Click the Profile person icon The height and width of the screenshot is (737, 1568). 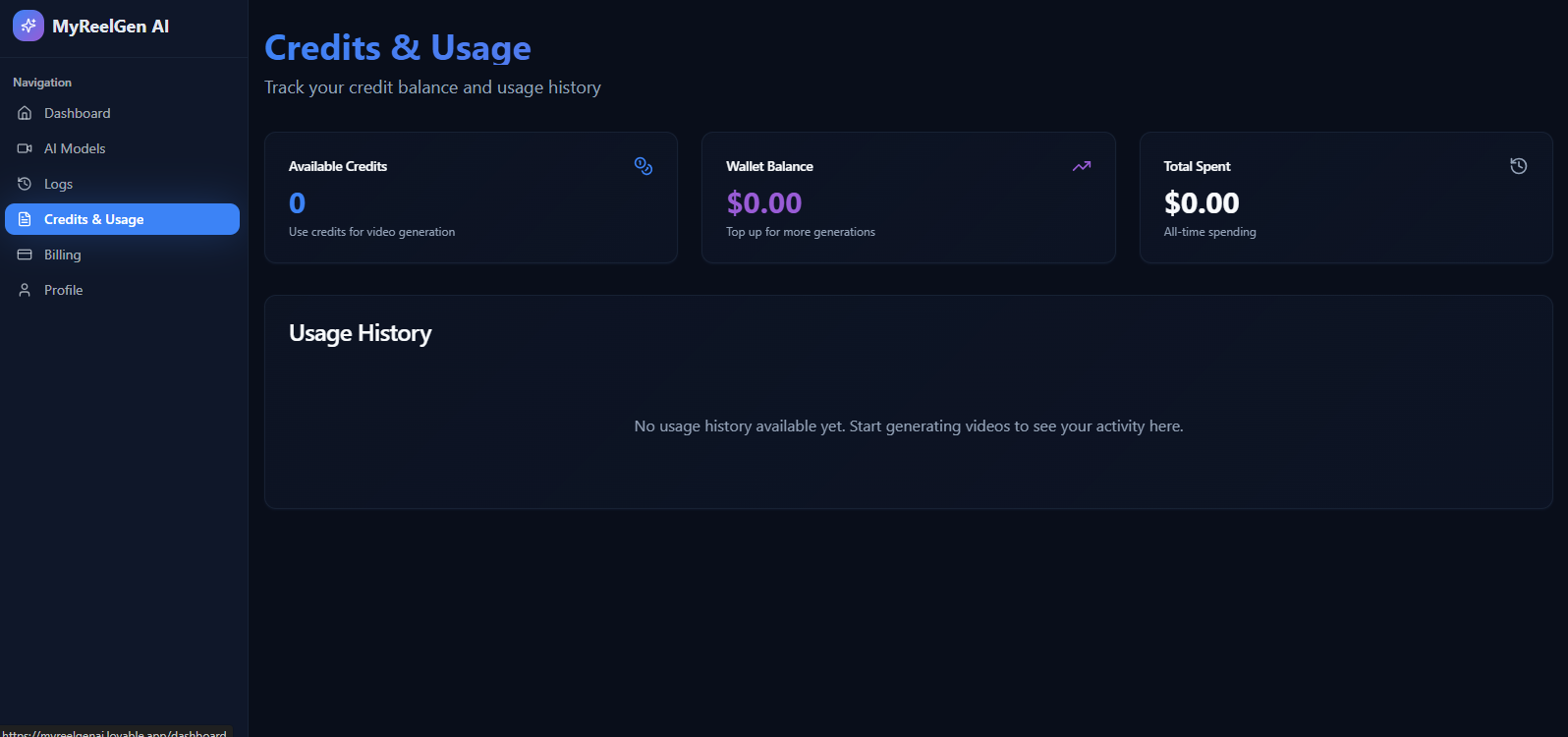pos(25,290)
